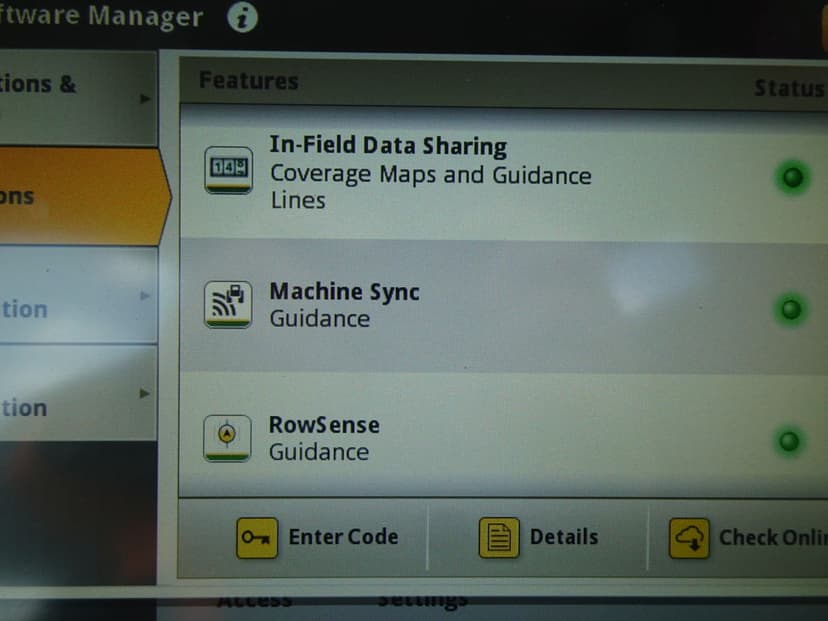Click the Check Online button label
Image resolution: width=828 pixels, height=621 pixels.
772,537
